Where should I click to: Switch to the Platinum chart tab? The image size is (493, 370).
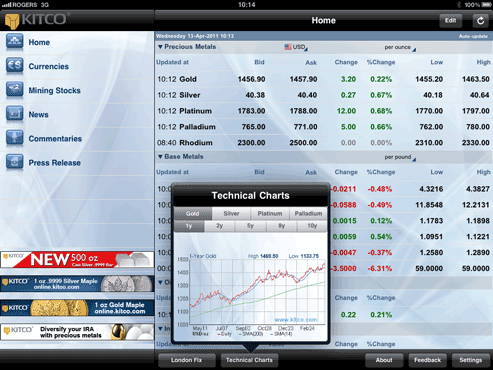pyautogui.click(x=270, y=213)
